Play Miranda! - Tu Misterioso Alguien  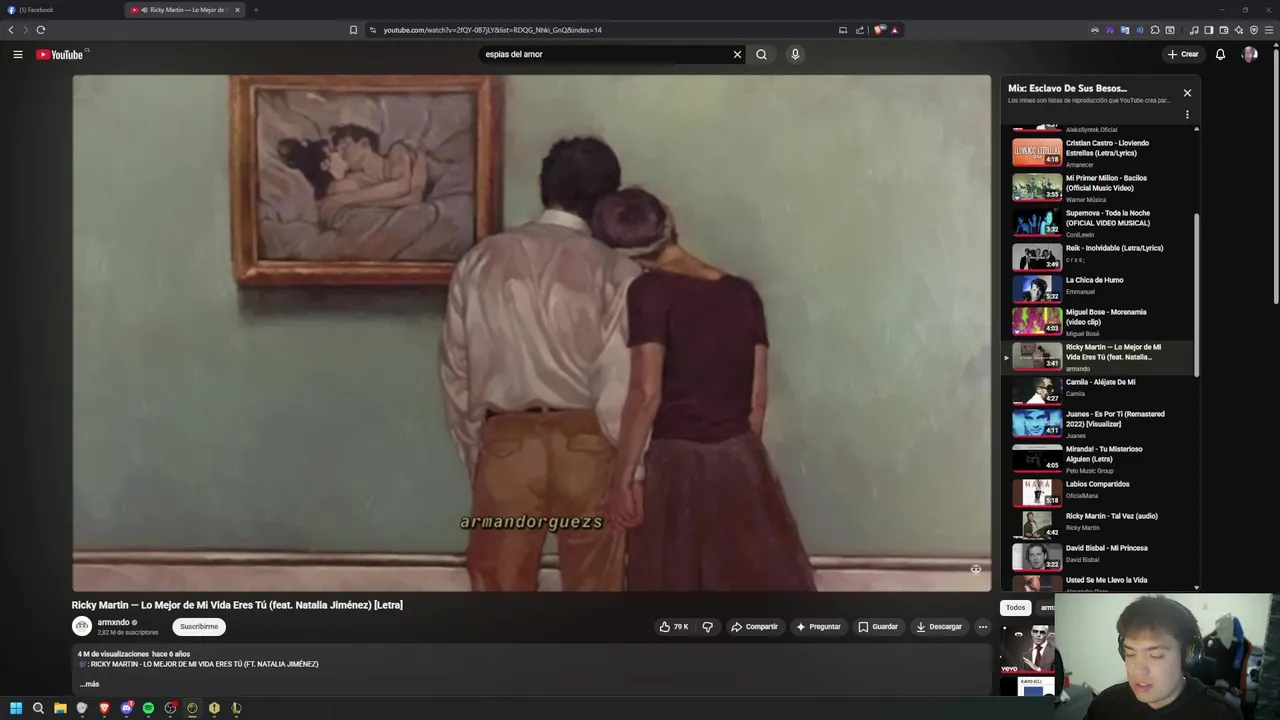pyautogui.click(x=1097, y=458)
